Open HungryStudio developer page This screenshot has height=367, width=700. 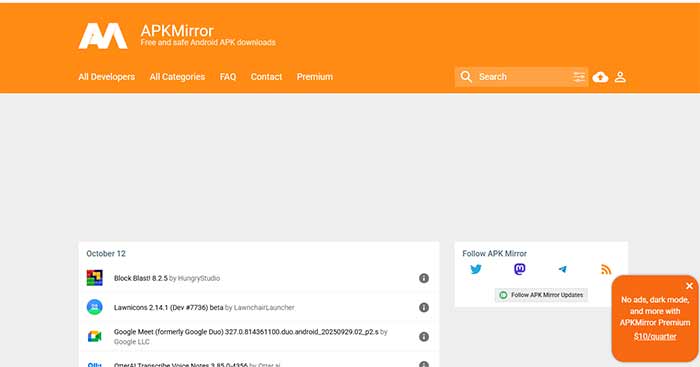click(x=199, y=278)
